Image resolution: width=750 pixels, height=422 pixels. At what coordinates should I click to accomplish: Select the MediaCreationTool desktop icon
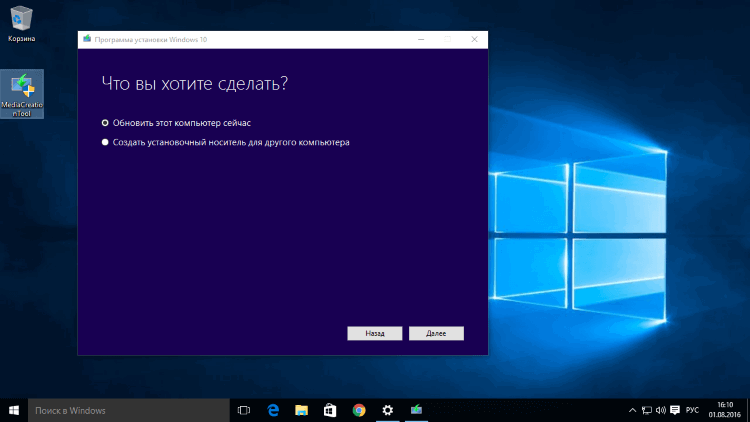[22, 94]
